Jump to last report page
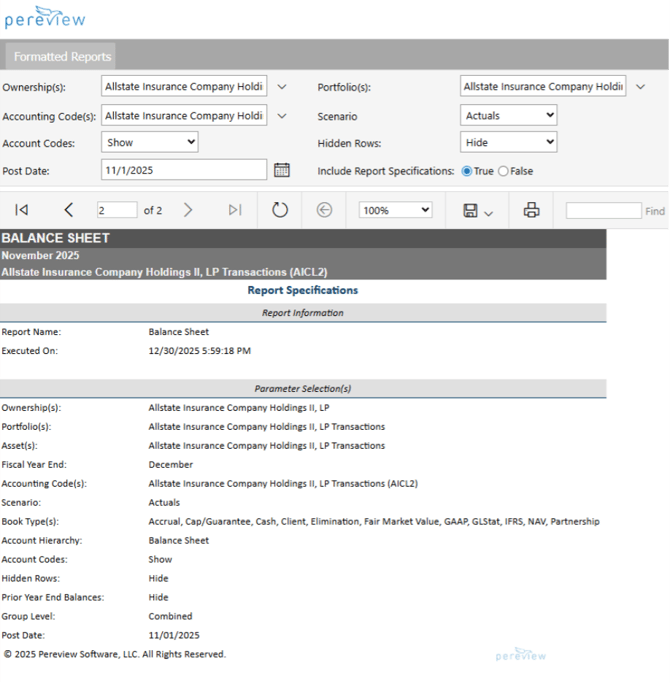The width and height of the screenshot is (670, 683). click(235, 210)
